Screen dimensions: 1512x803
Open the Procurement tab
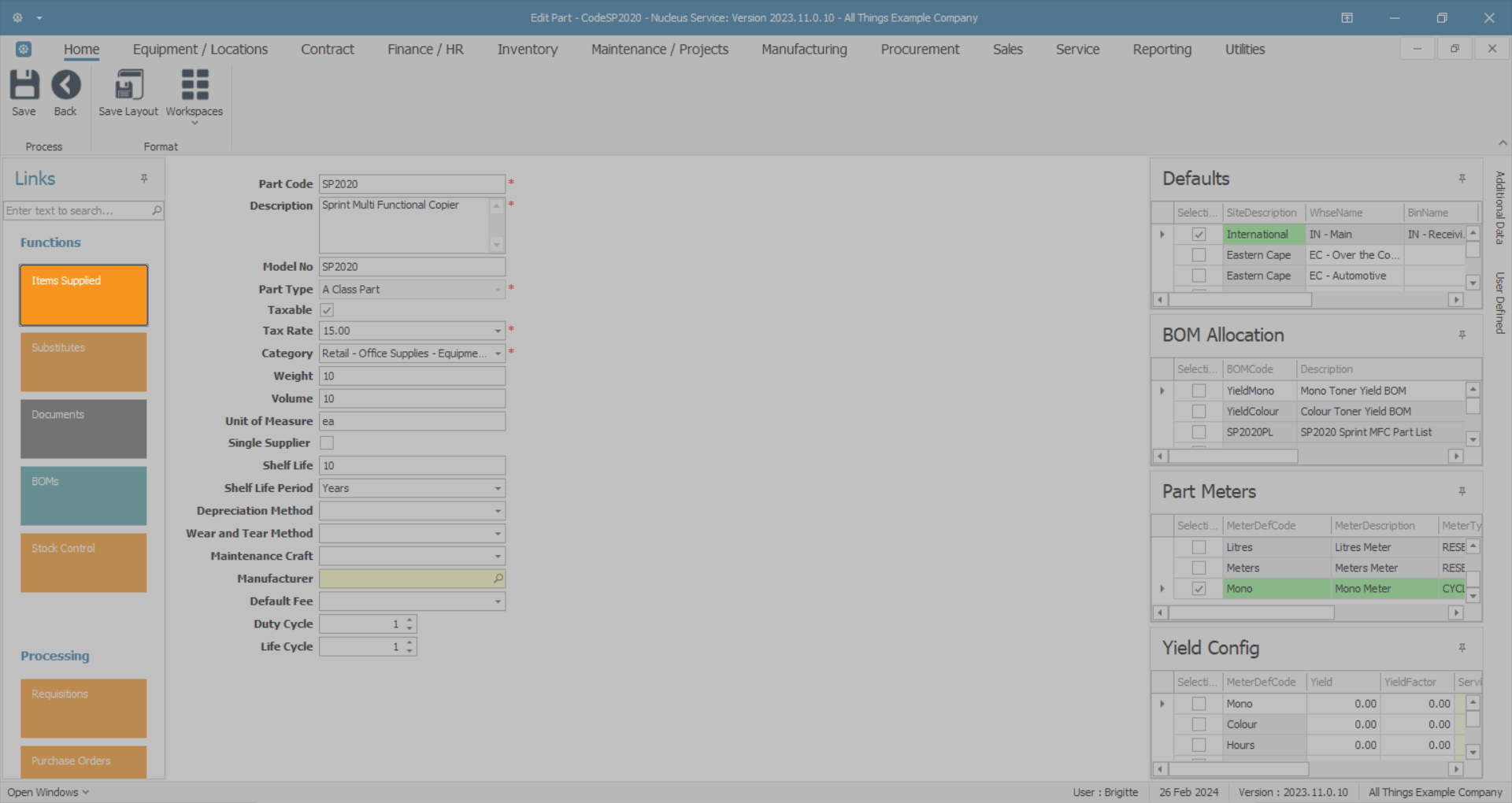[x=920, y=49]
